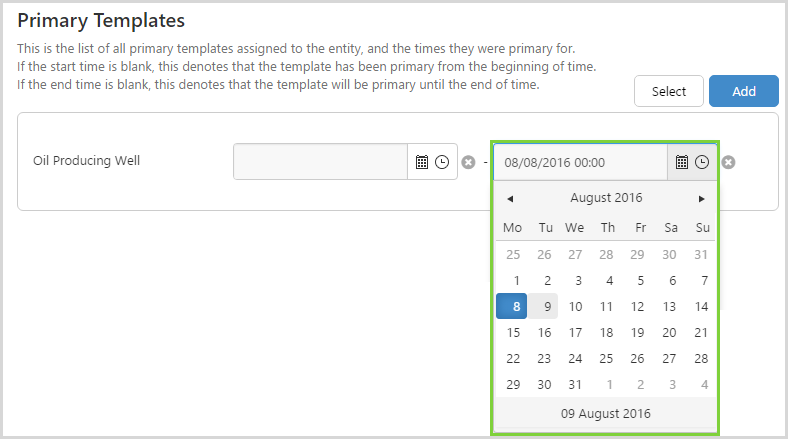Select day 9 in the calendar

click(545, 307)
